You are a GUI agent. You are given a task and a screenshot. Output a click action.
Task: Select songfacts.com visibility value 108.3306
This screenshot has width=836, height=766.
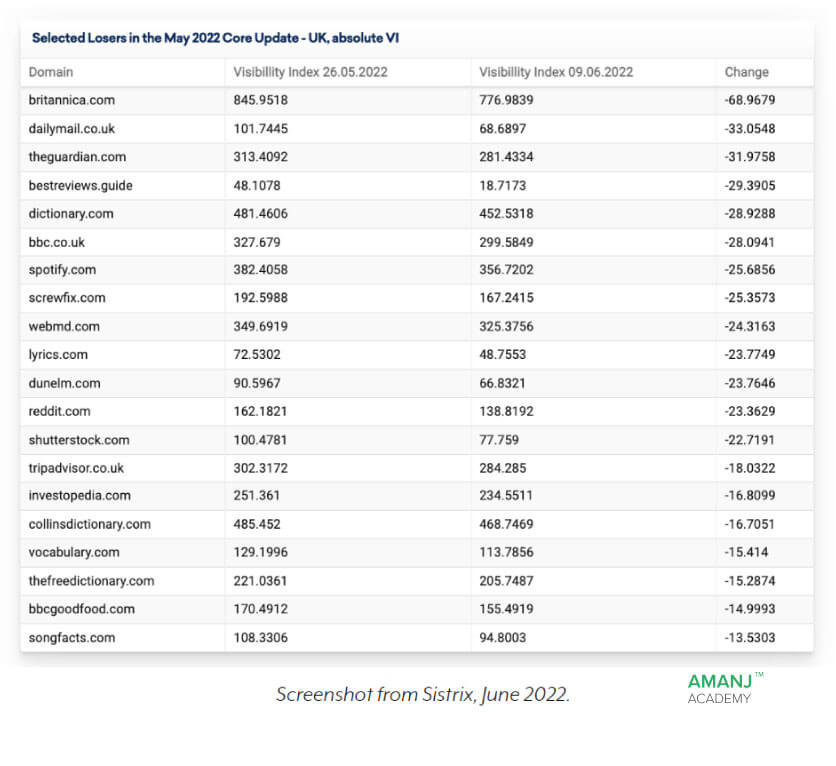260,638
